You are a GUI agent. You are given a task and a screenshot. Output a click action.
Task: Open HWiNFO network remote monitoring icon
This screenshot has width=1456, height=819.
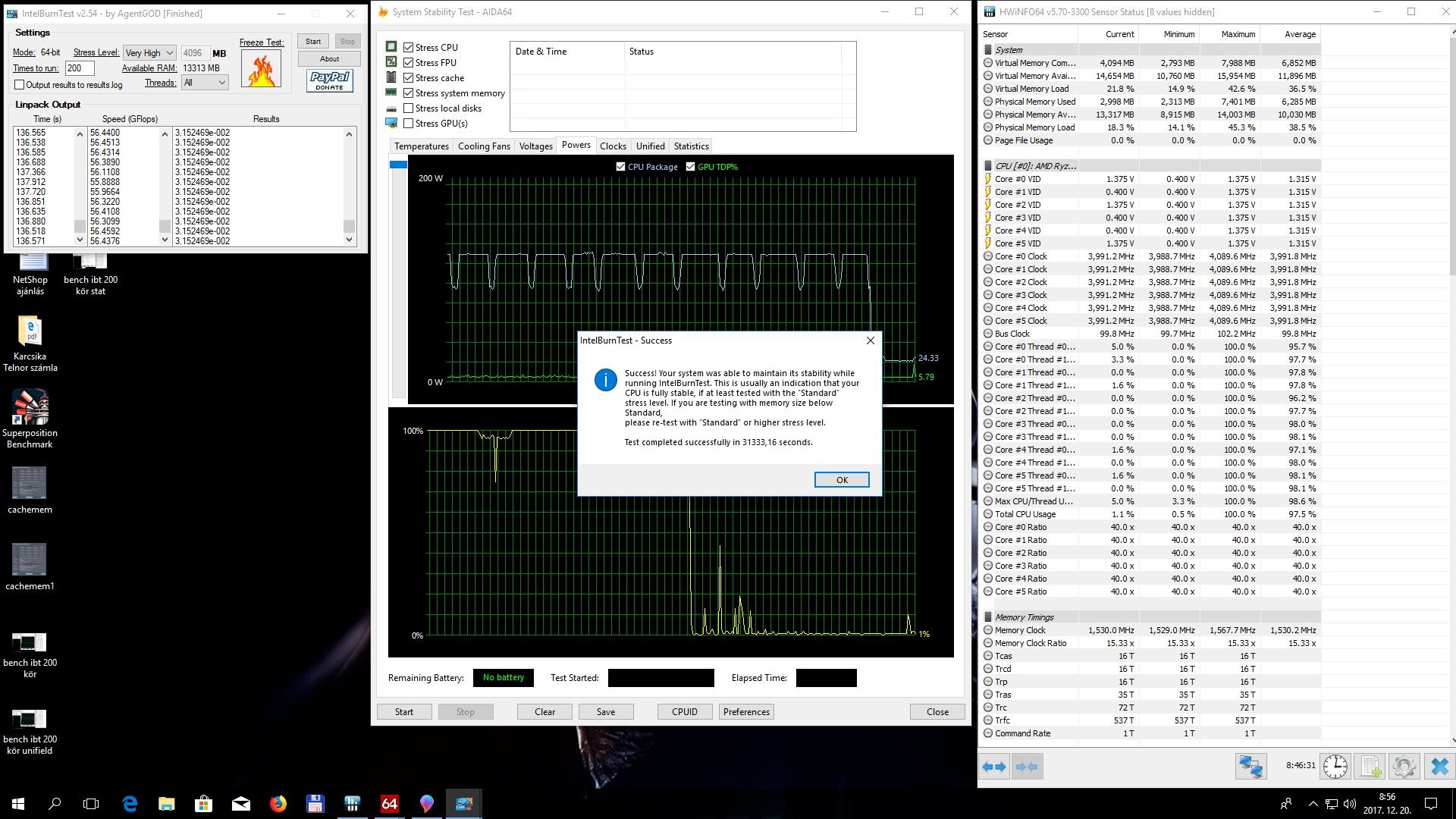click(1250, 767)
